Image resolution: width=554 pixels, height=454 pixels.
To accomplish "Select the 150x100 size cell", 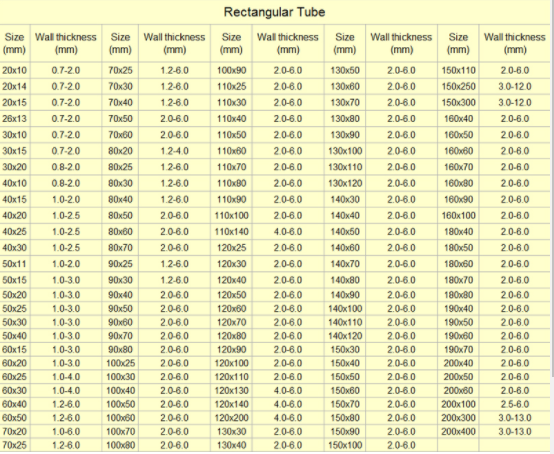I will 345,445.
